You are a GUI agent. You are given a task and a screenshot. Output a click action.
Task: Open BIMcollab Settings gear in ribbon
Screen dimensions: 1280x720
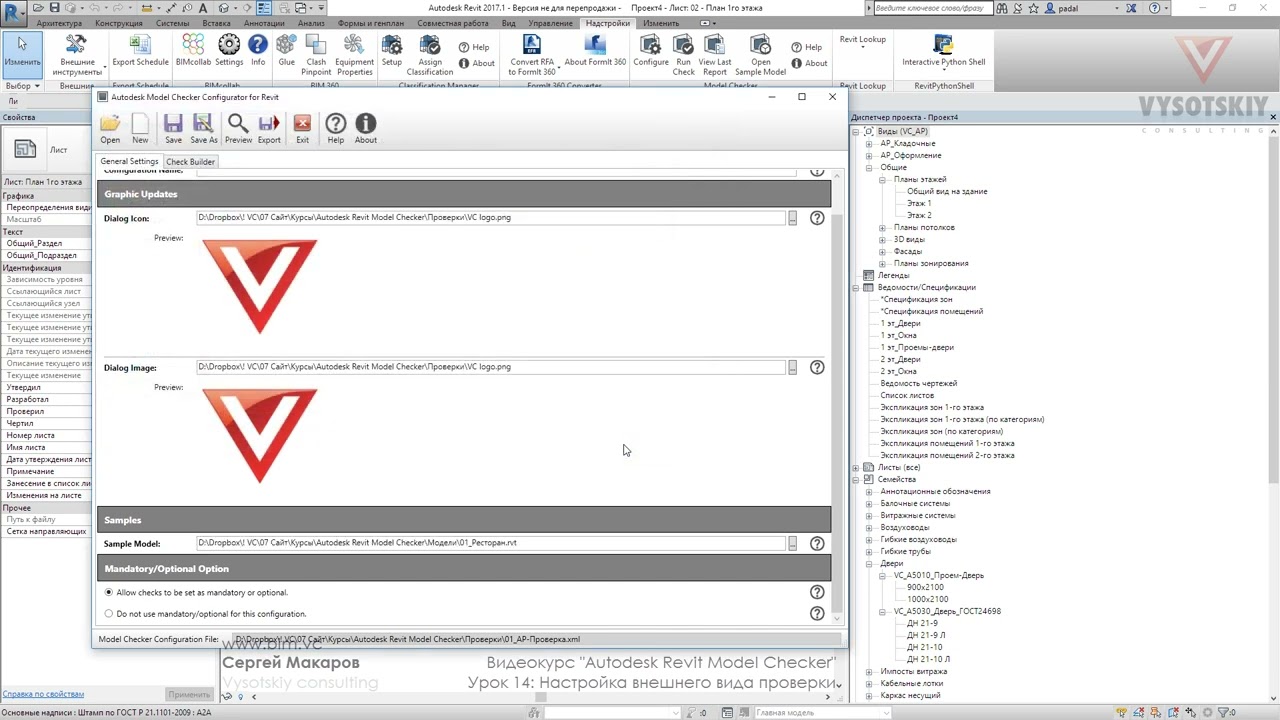coord(229,51)
